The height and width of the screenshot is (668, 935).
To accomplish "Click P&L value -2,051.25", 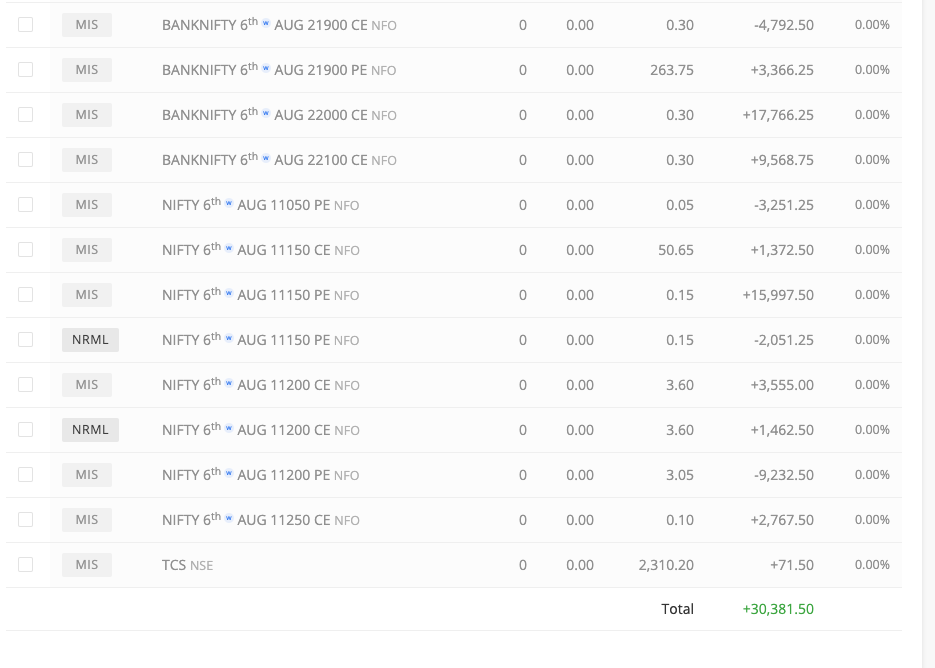I will coord(784,340).
